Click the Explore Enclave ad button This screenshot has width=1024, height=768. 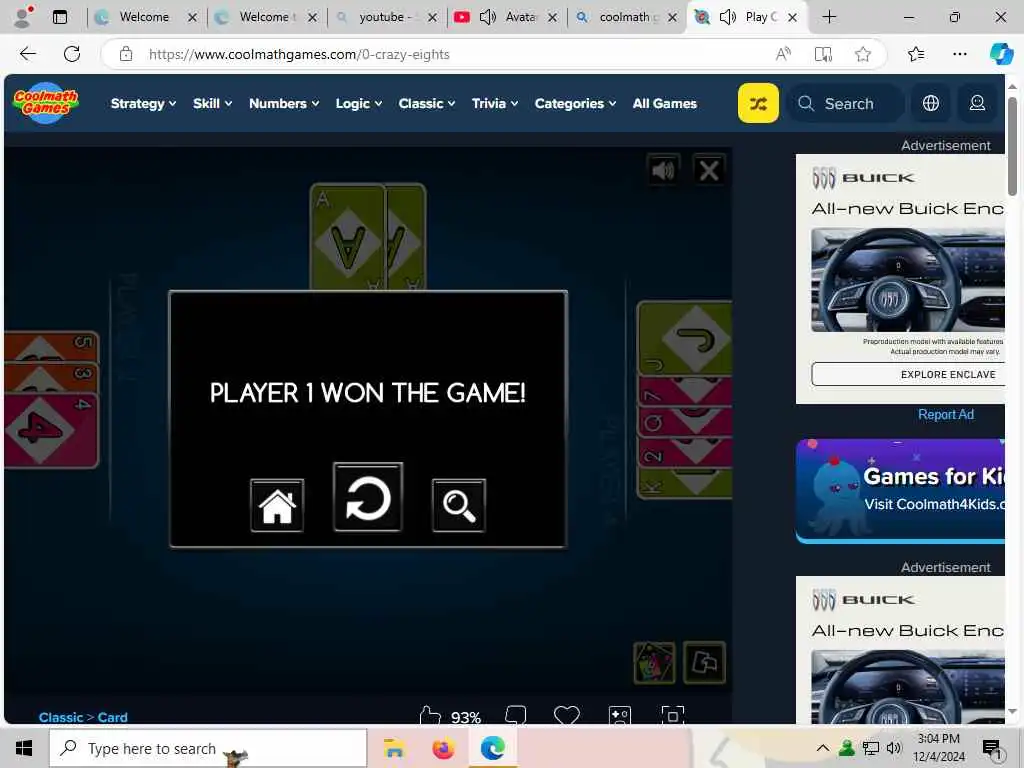pos(908,374)
